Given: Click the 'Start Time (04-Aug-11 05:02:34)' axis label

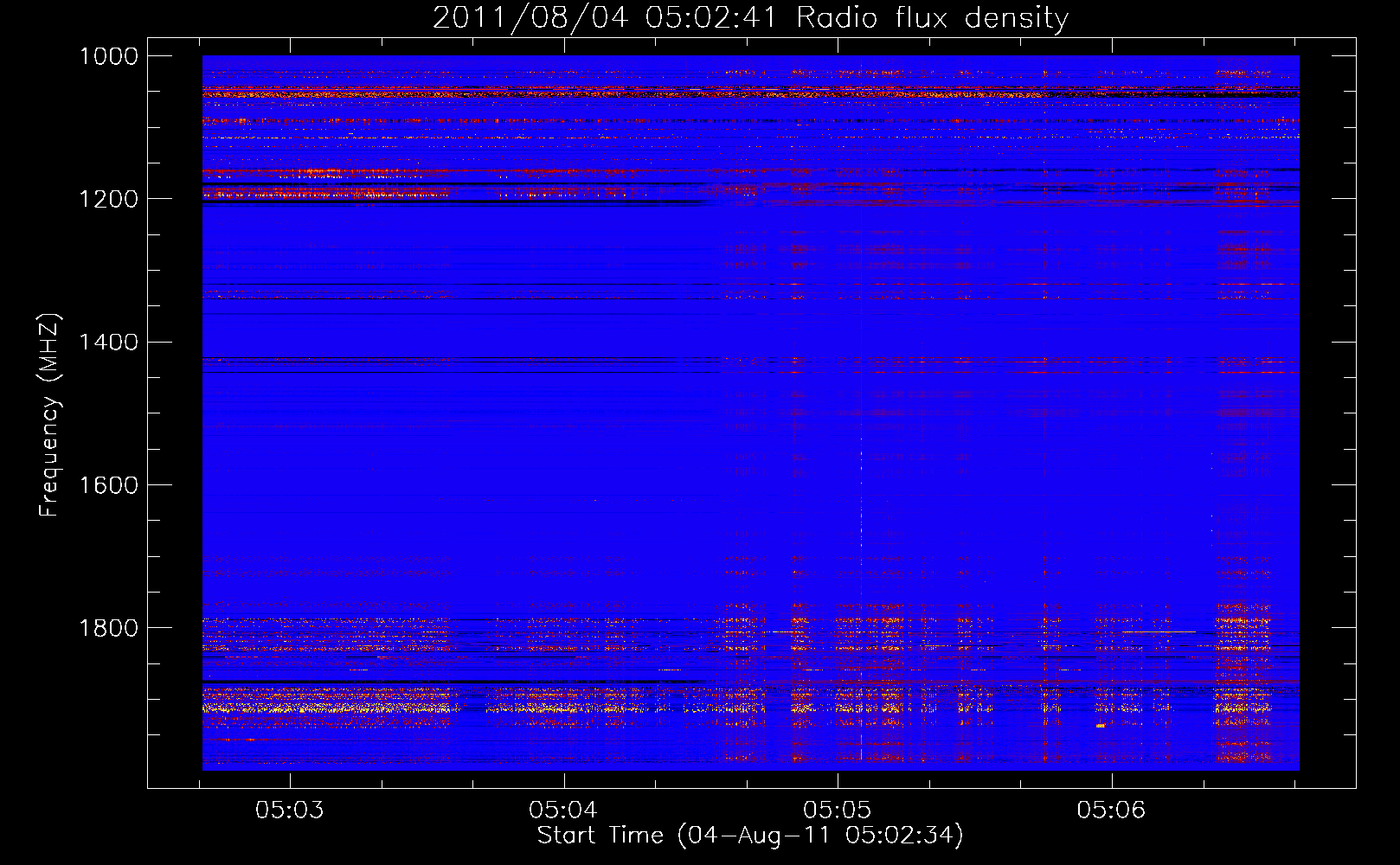Looking at the screenshot, I should pos(749,836).
